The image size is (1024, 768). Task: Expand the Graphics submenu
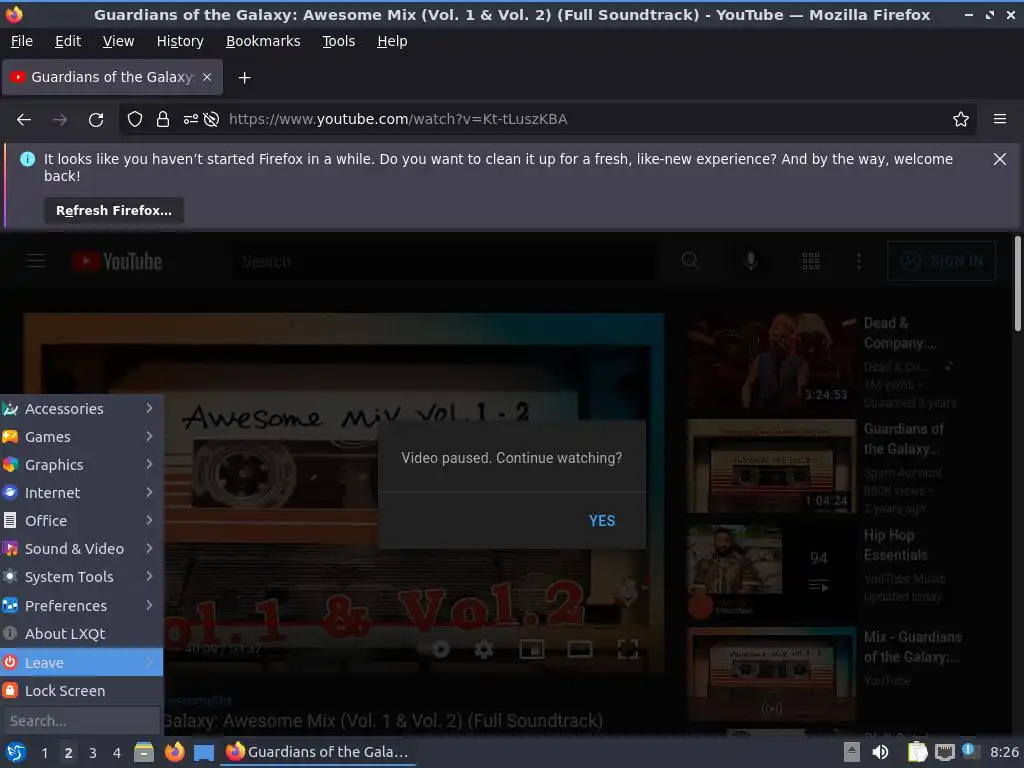(82, 465)
